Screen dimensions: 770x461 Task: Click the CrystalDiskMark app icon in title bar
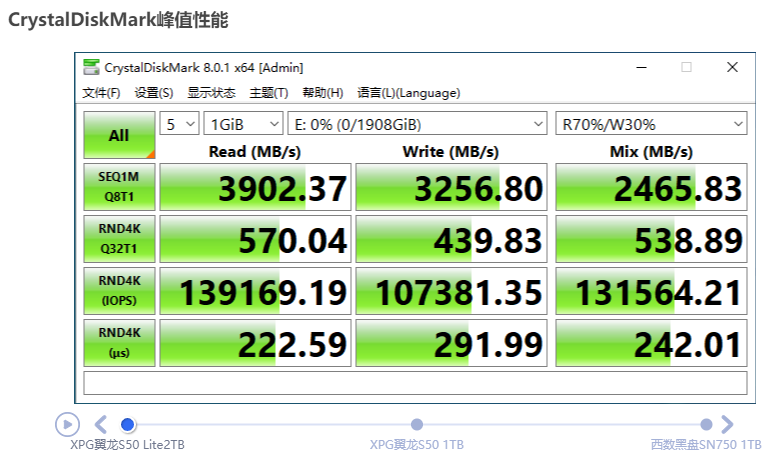click(x=91, y=67)
